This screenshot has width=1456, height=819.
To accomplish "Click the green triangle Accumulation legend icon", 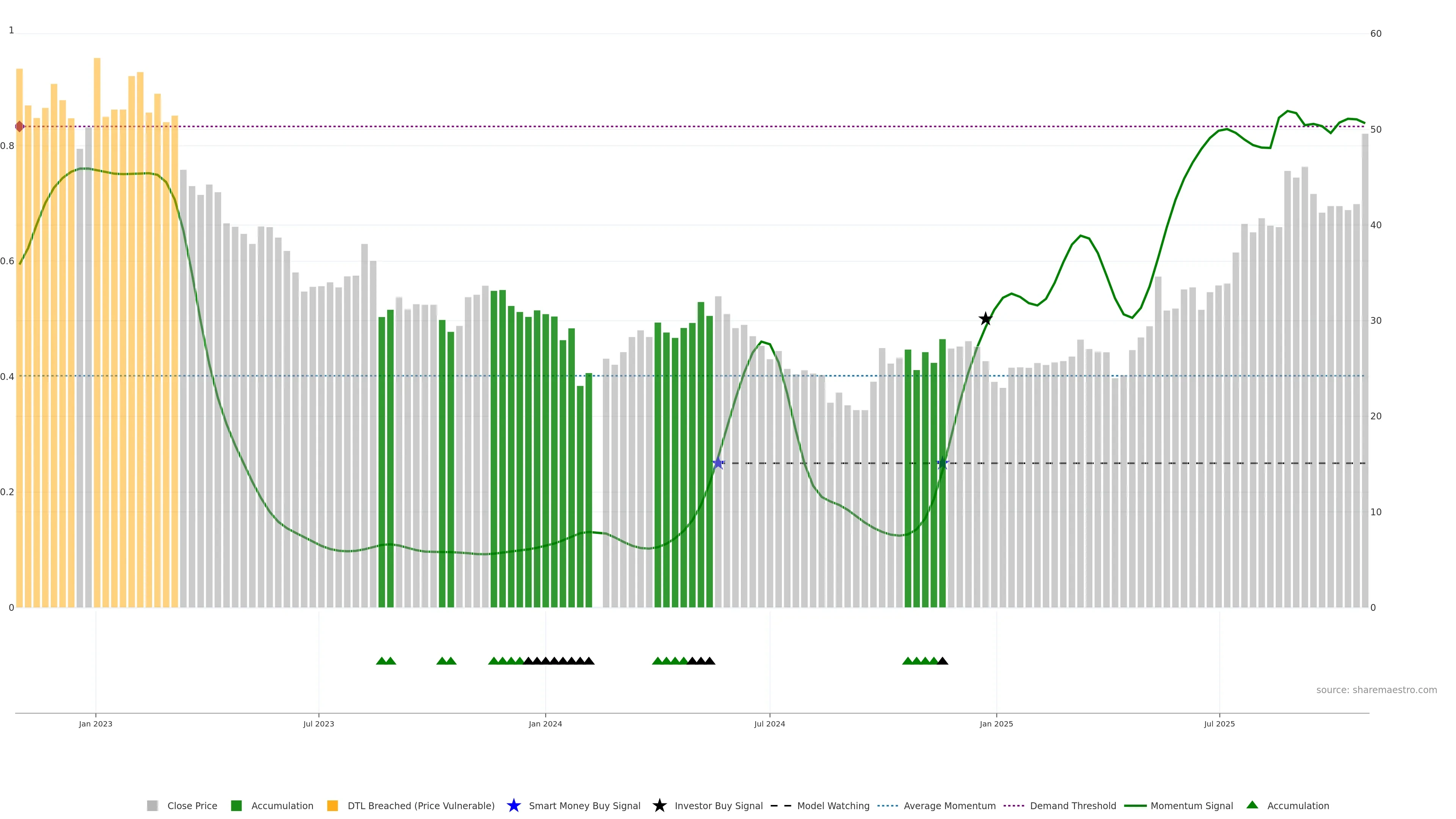I will [1252, 805].
